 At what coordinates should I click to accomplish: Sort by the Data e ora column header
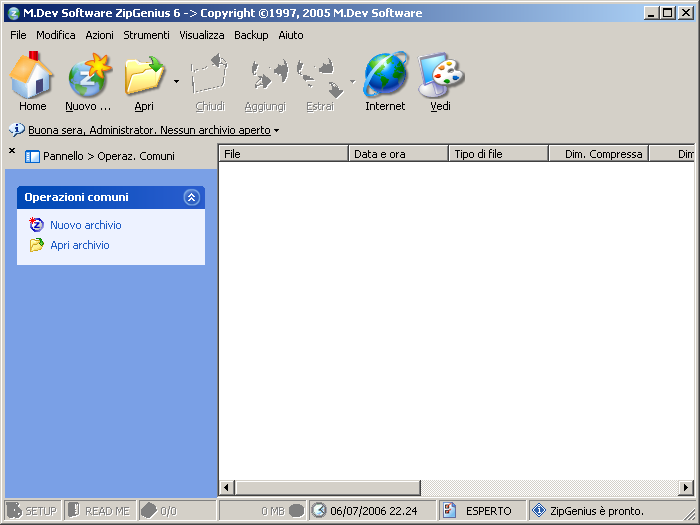[398, 154]
